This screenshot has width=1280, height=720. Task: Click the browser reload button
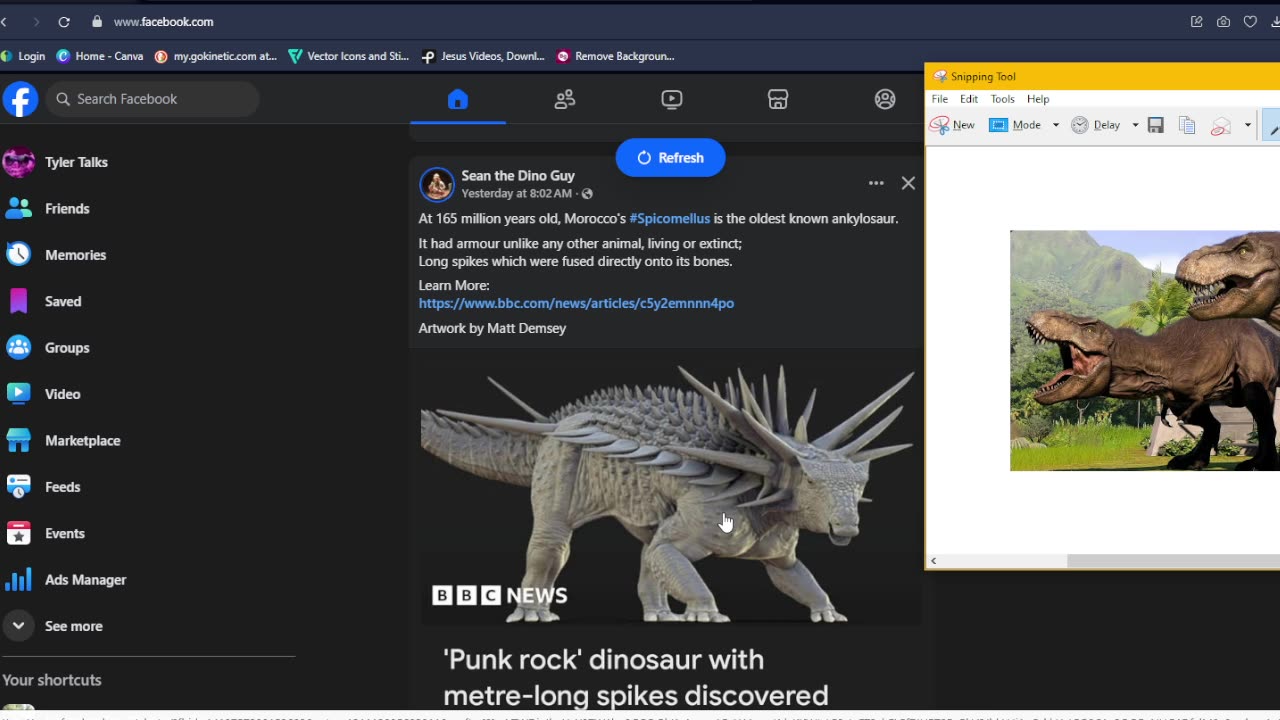pos(64,21)
